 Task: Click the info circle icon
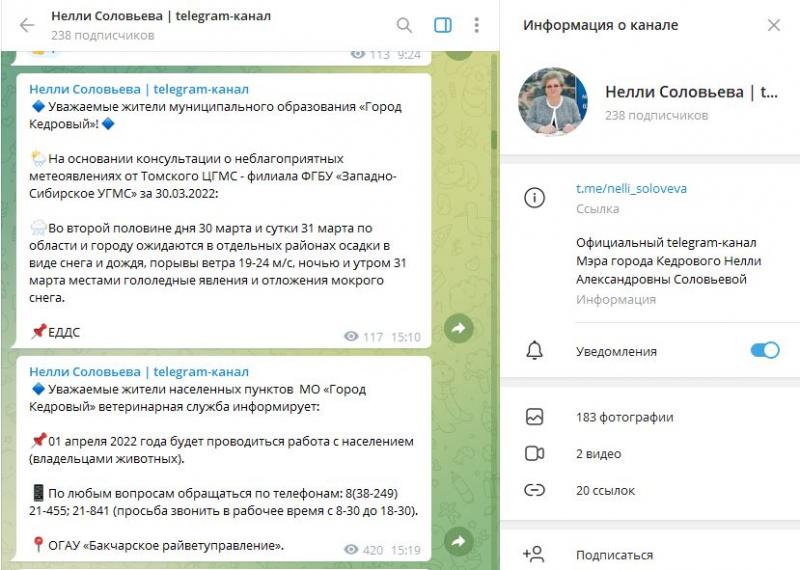tap(534, 197)
